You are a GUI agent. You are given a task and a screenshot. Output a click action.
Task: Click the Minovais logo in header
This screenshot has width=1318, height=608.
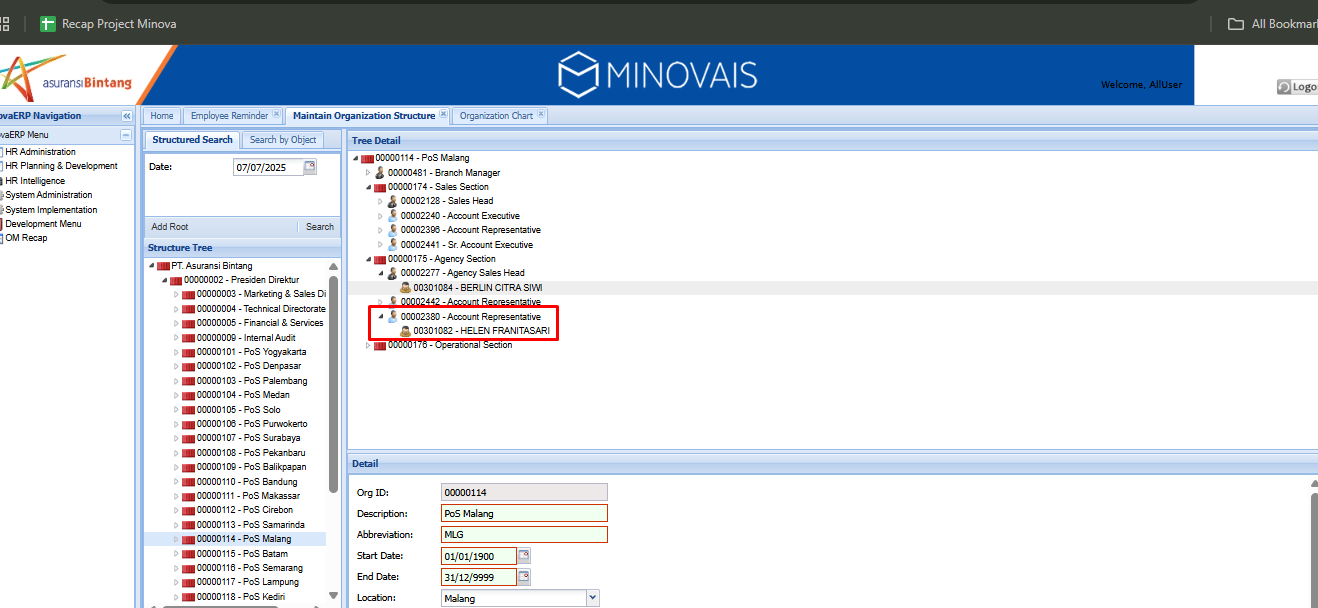(x=657, y=75)
